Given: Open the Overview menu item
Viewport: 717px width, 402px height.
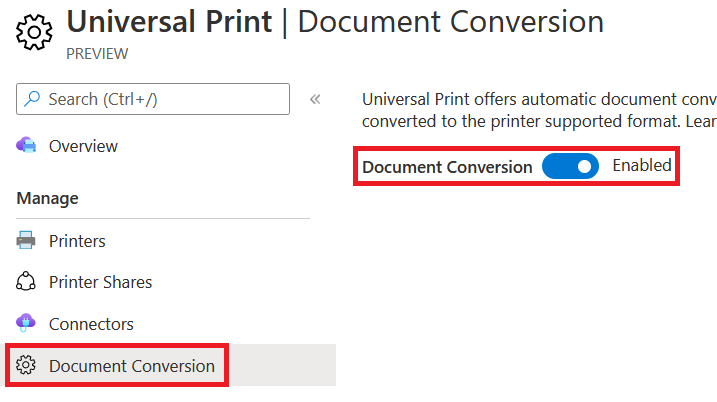Looking at the screenshot, I should pyautogui.click(x=83, y=146).
